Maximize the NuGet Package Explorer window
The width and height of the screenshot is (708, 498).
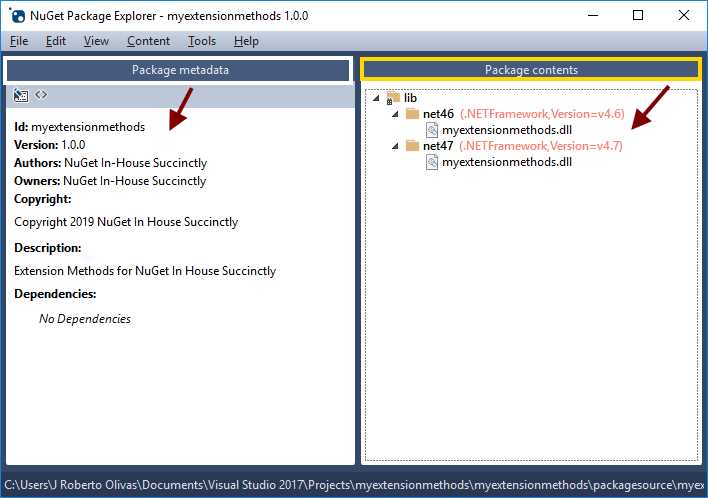638,15
